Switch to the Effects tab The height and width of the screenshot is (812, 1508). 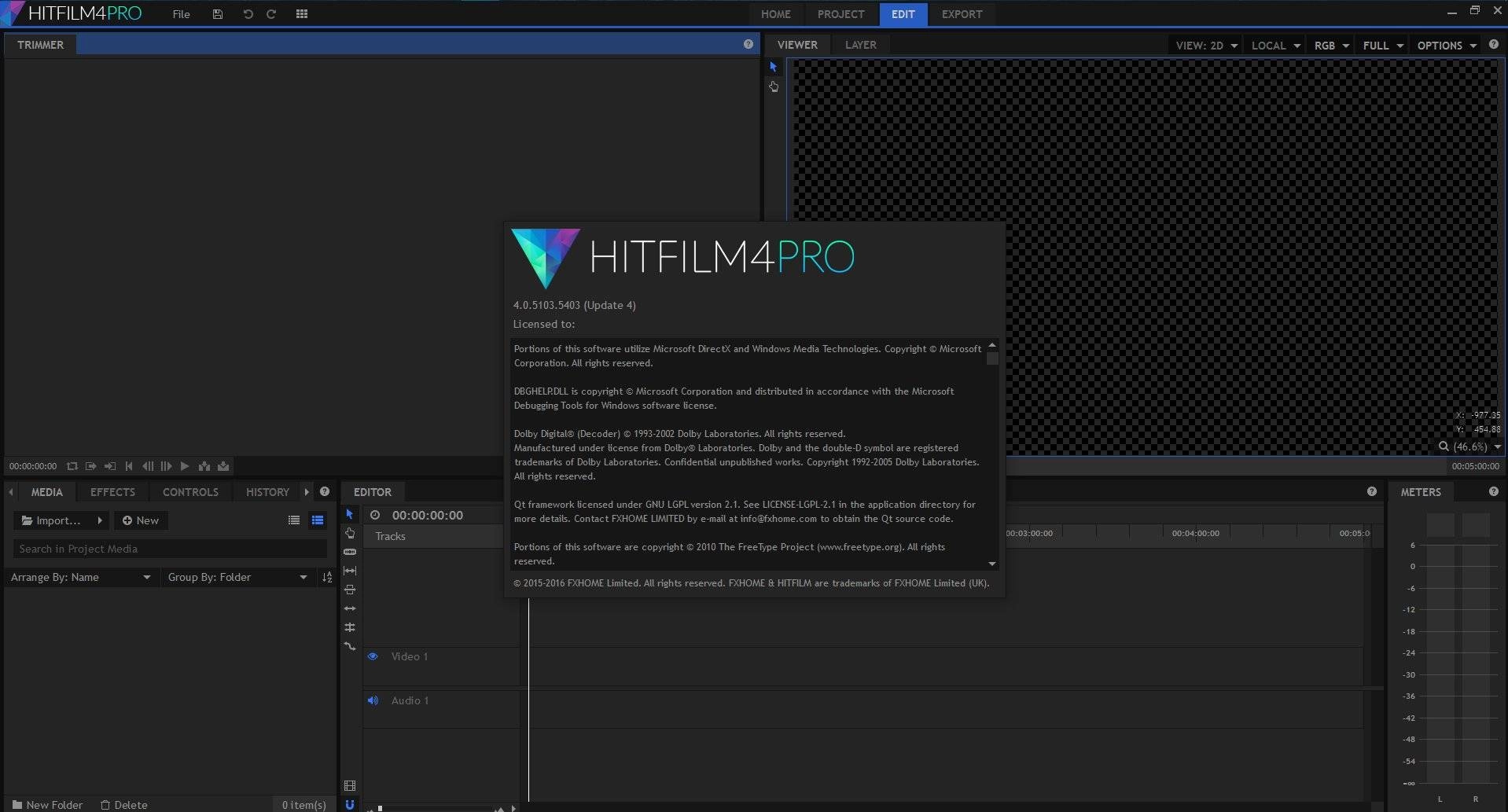pos(112,492)
